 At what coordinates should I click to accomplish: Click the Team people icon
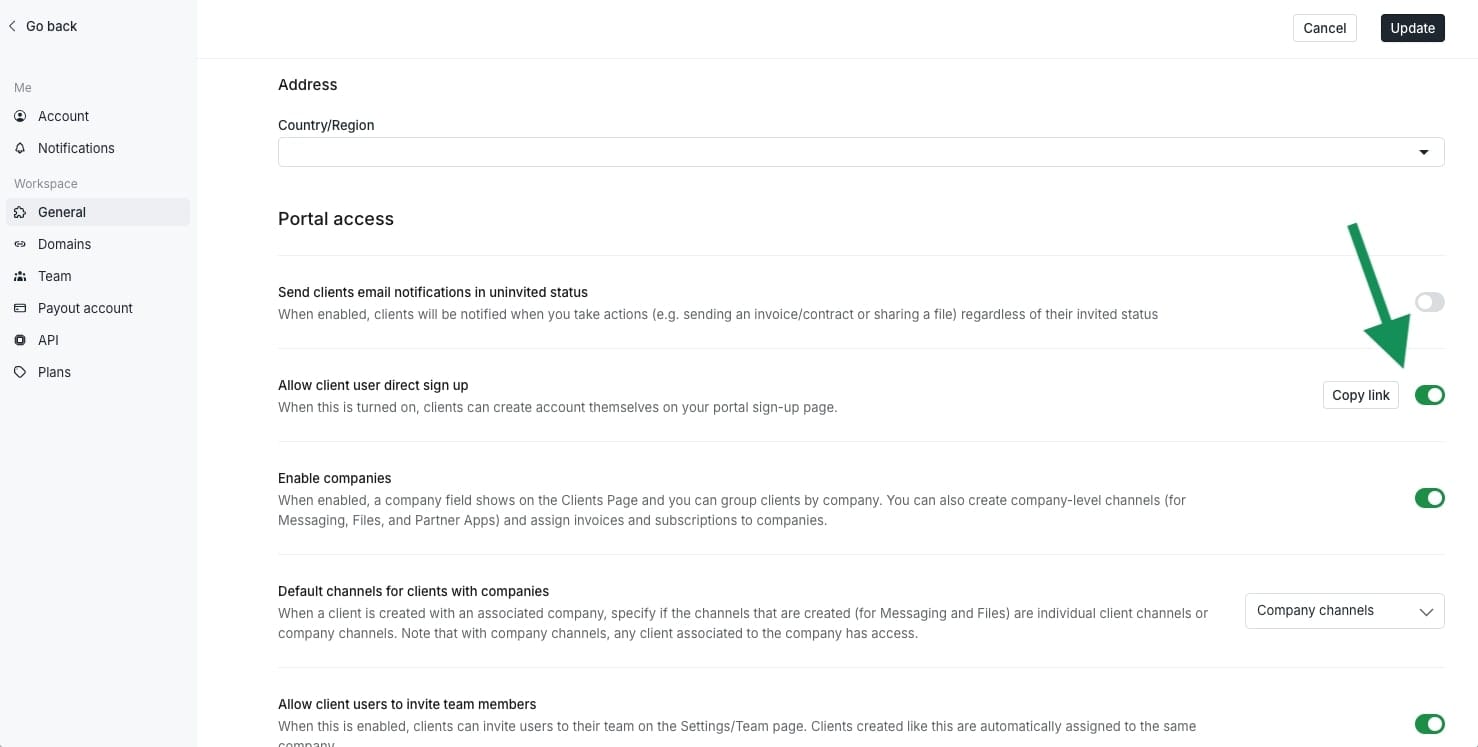click(x=20, y=276)
